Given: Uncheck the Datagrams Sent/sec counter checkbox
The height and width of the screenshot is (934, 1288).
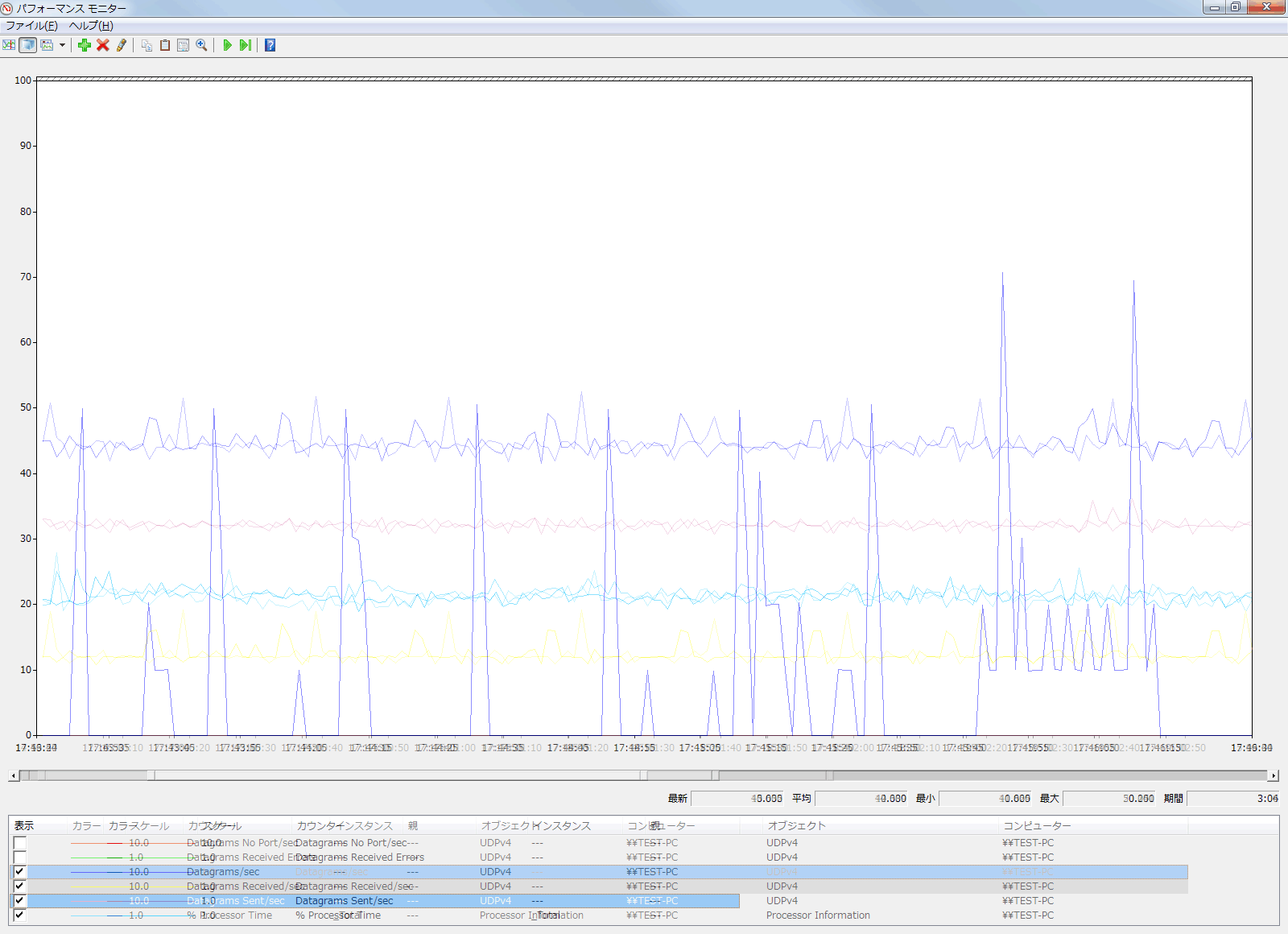Looking at the screenshot, I should tap(20, 901).
